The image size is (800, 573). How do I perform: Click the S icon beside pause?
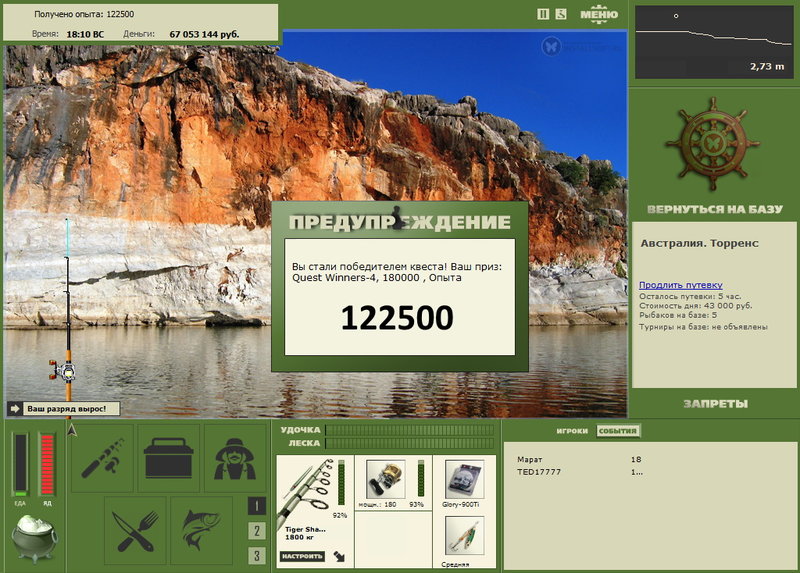point(561,14)
